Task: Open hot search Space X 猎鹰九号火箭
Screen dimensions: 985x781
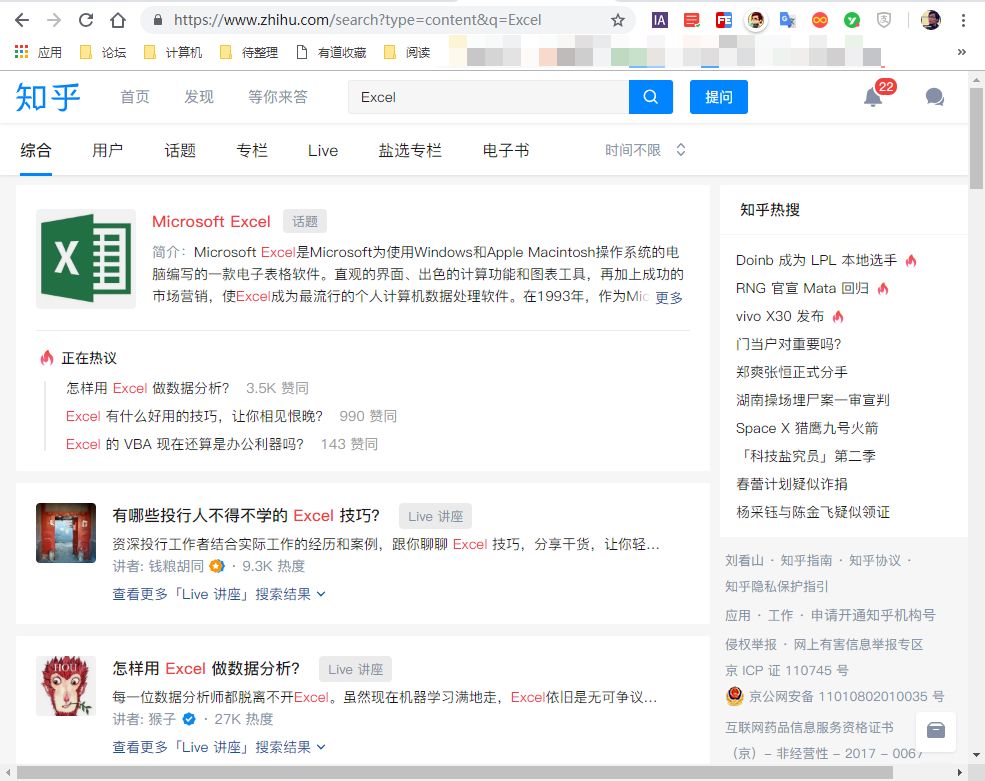Action: click(x=807, y=428)
